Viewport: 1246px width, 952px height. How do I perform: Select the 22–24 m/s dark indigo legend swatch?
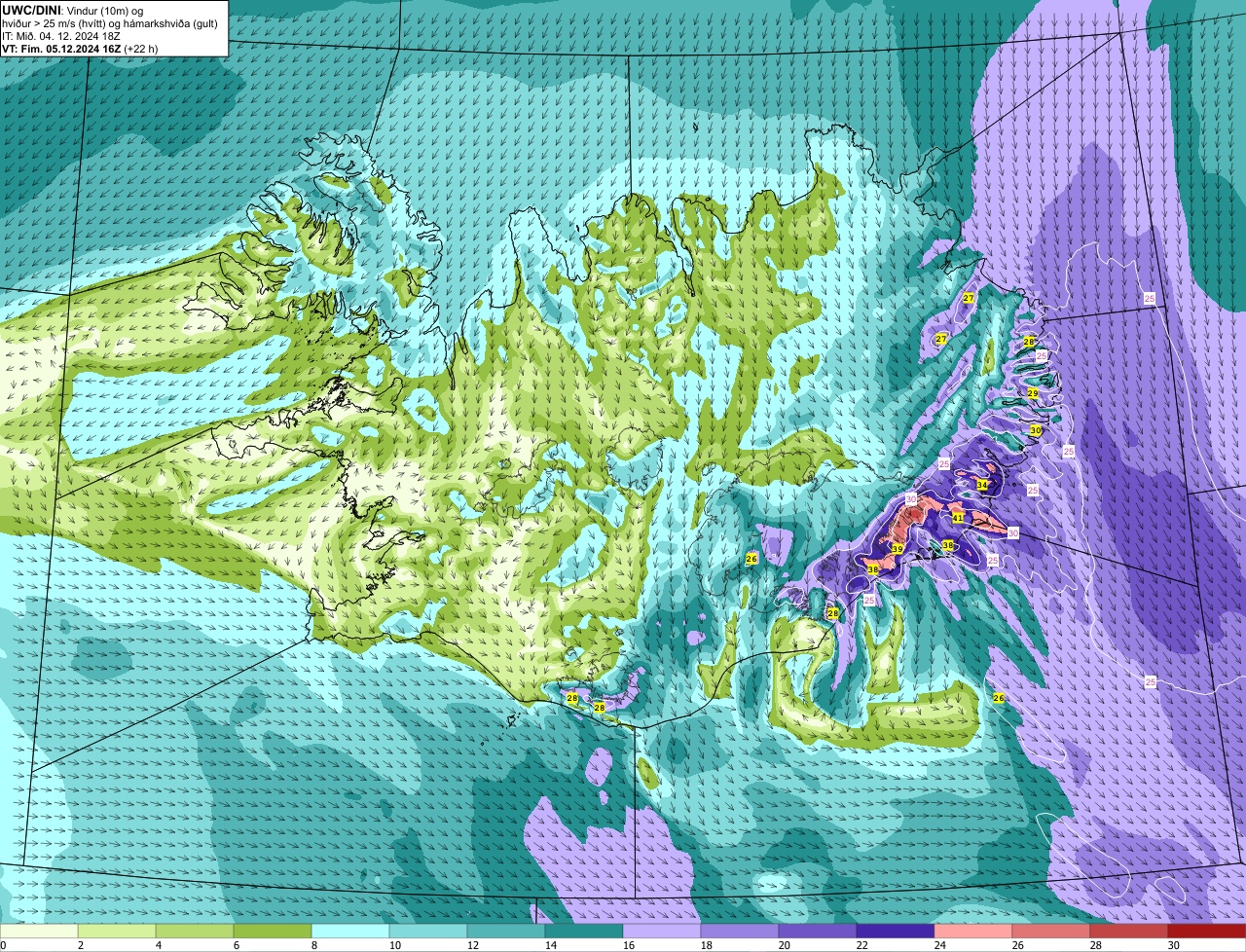pyautogui.click(x=896, y=931)
